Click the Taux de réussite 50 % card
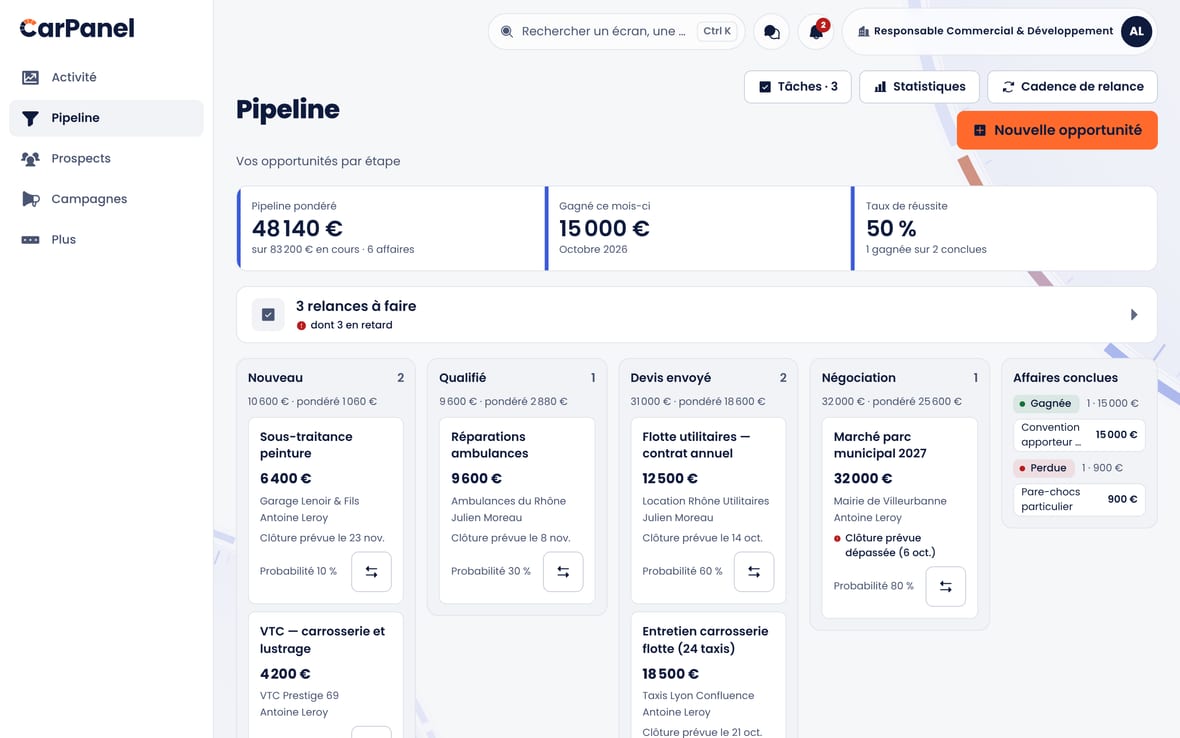This screenshot has width=1180, height=738. (1005, 228)
